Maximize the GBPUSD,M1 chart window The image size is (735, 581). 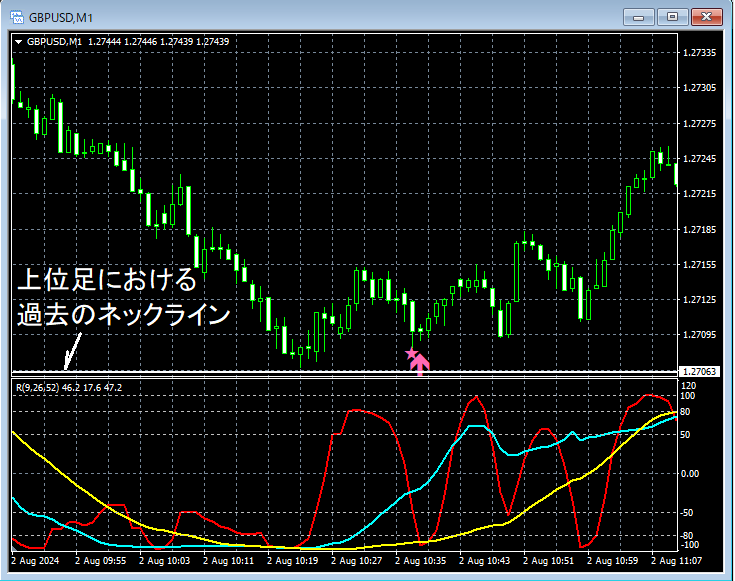[672, 17]
